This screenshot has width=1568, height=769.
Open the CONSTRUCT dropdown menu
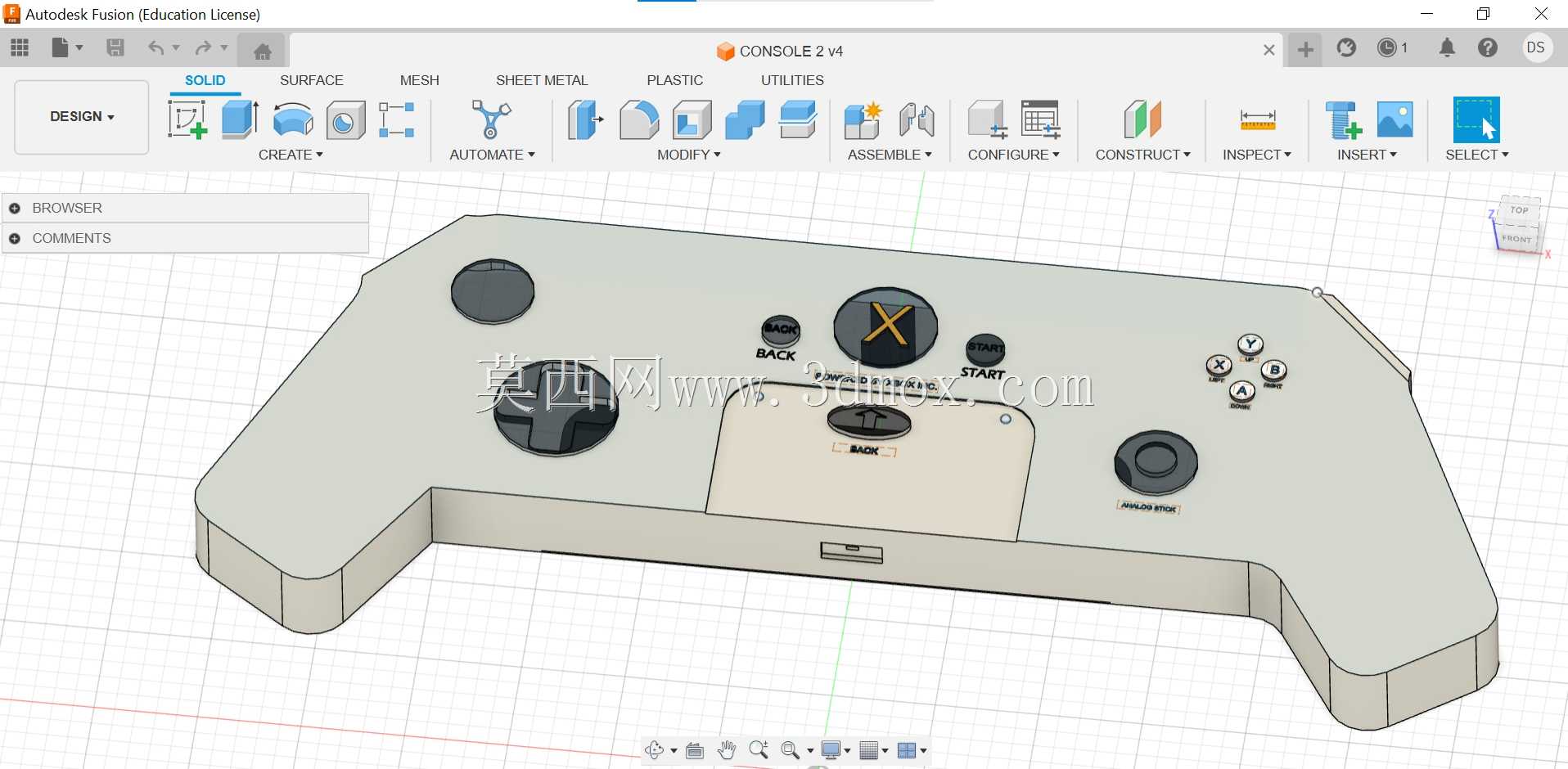(x=1142, y=155)
